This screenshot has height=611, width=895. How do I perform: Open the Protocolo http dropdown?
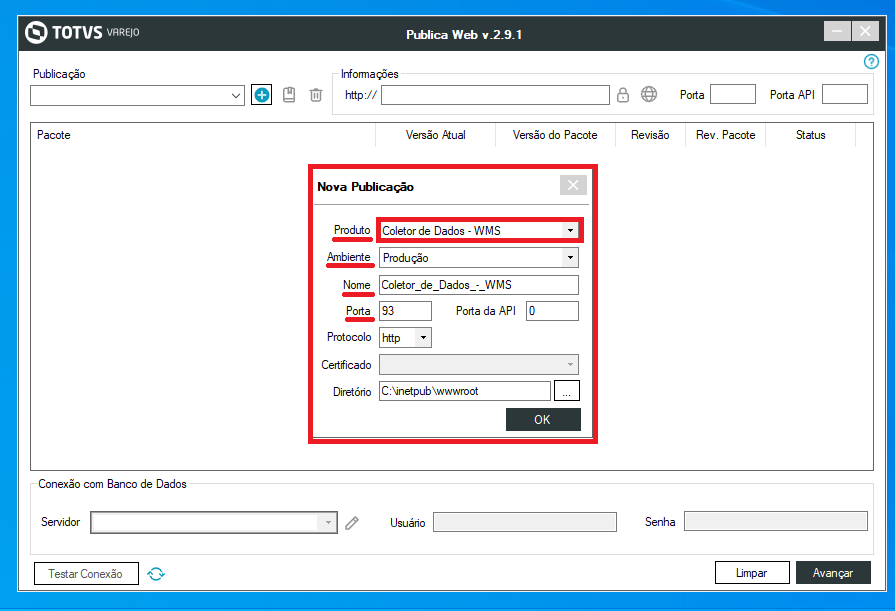point(423,337)
